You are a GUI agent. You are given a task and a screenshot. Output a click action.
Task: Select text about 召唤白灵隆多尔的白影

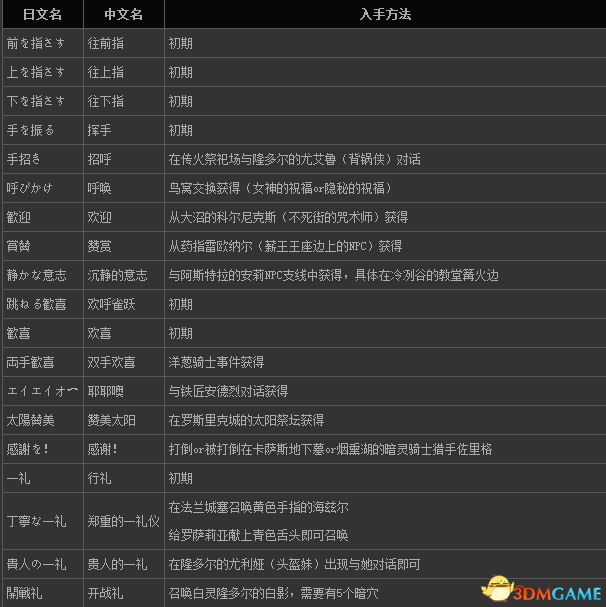point(273,593)
